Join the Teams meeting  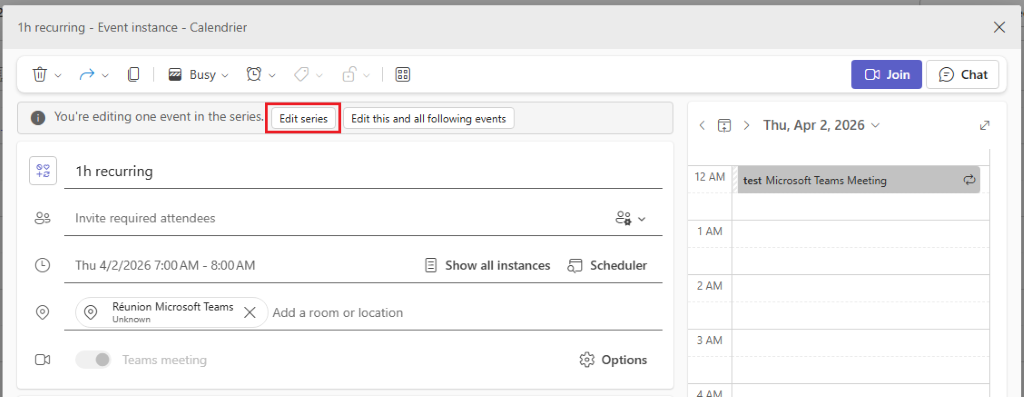pos(886,74)
